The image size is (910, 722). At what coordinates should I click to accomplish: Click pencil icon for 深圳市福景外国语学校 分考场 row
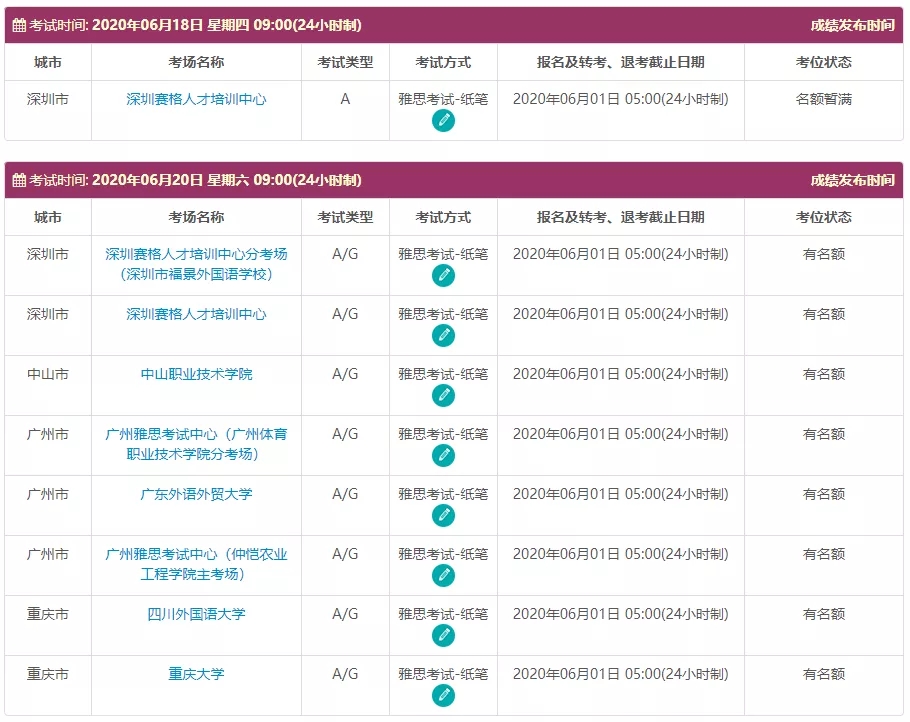(443, 276)
